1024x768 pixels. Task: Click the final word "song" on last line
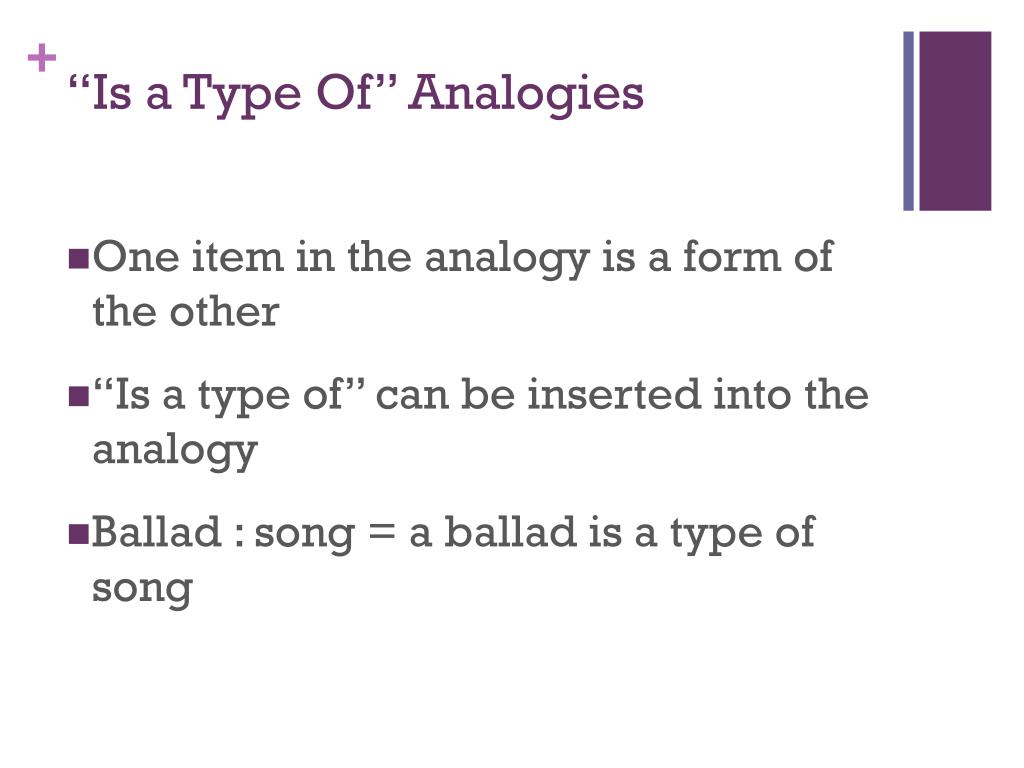142,590
